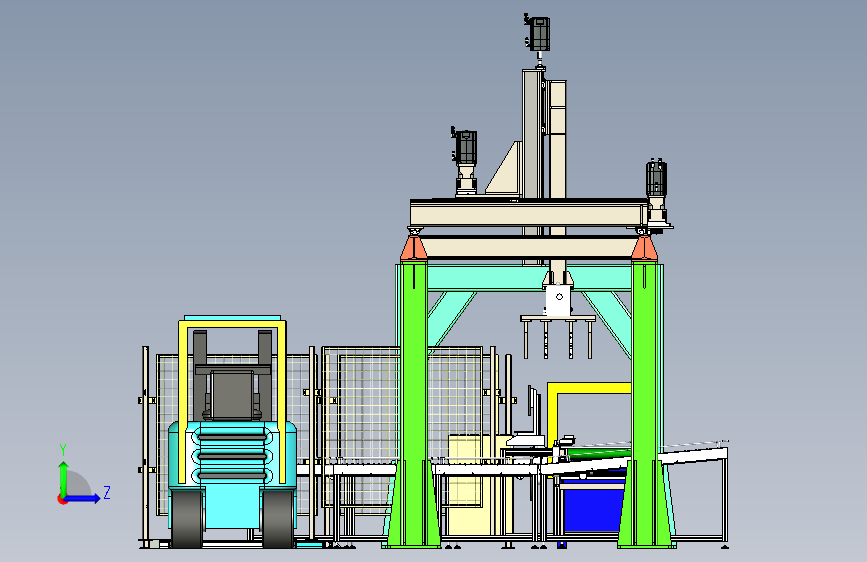867x562 pixels.
Task: Click the red X axis origin dot
Action: pyautogui.click(x=62, y=499)
